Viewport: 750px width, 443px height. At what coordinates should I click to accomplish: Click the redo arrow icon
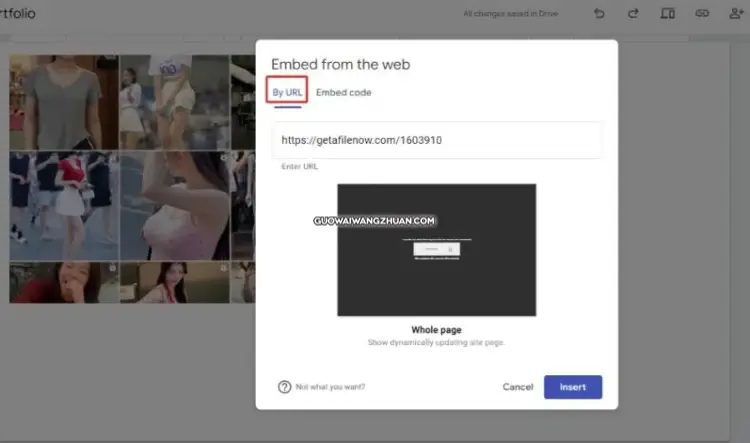coord(633,13)
